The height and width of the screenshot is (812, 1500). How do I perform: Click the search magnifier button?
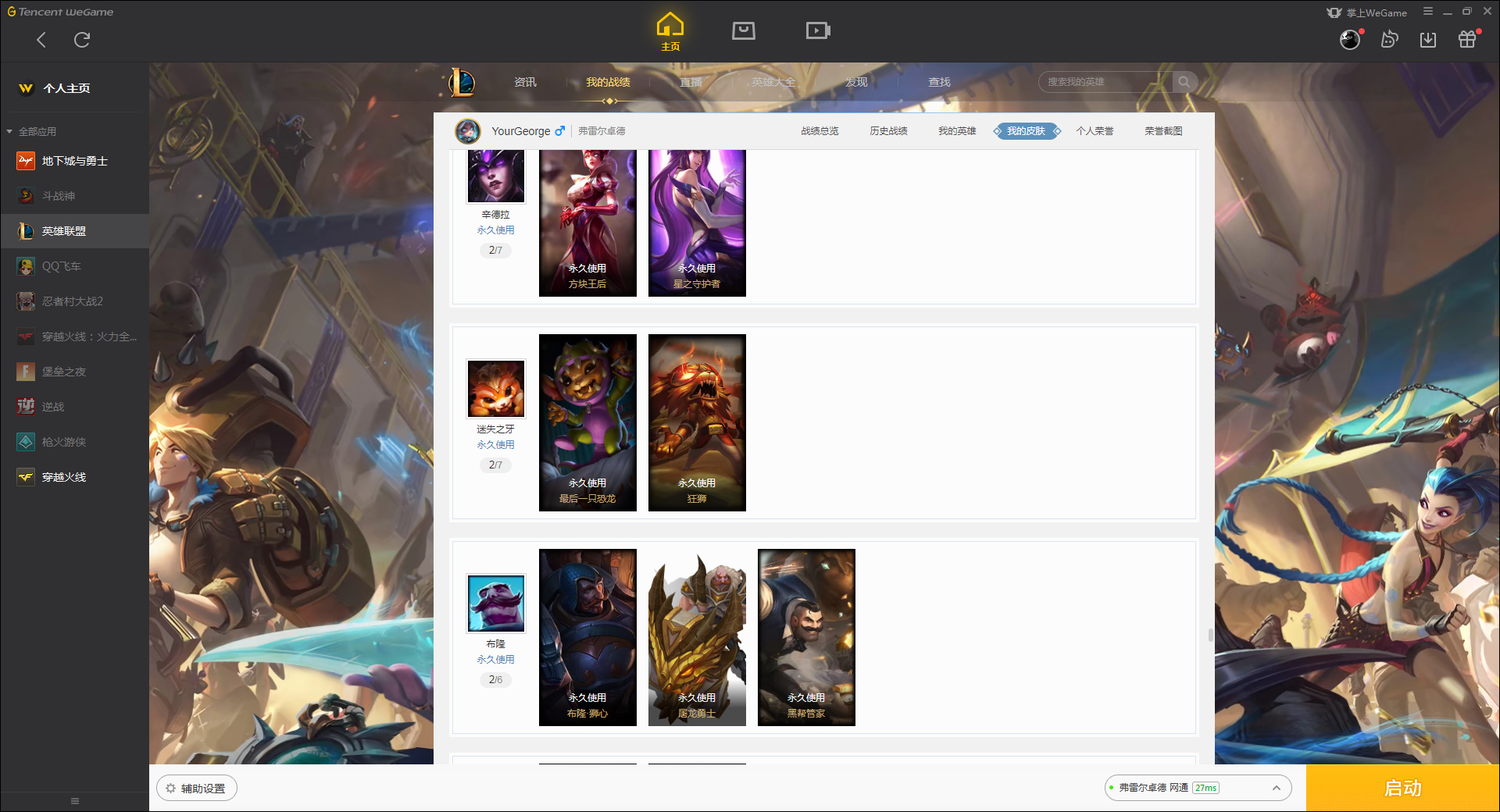(1184, 82)
